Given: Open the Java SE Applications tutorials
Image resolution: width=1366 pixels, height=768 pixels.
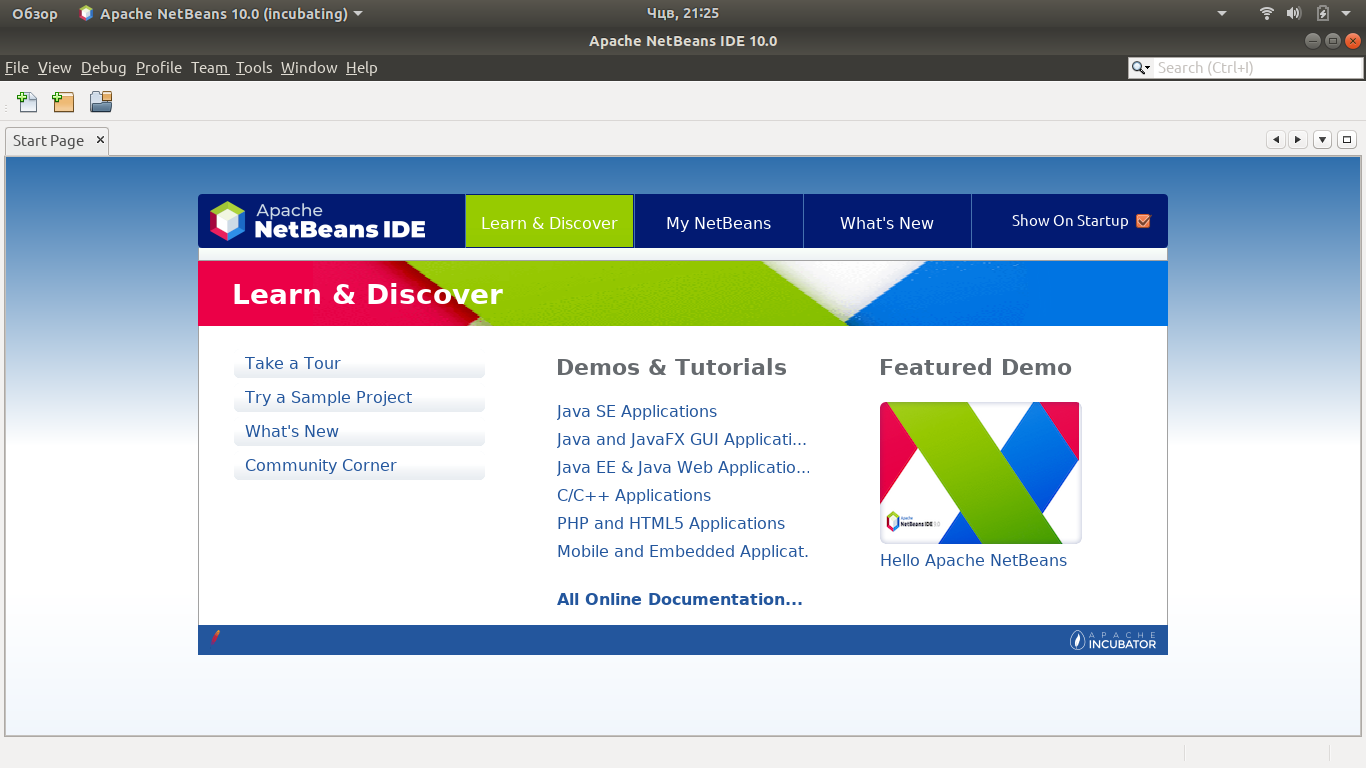Looking at the screenshot, I should (x=637, y=411).
